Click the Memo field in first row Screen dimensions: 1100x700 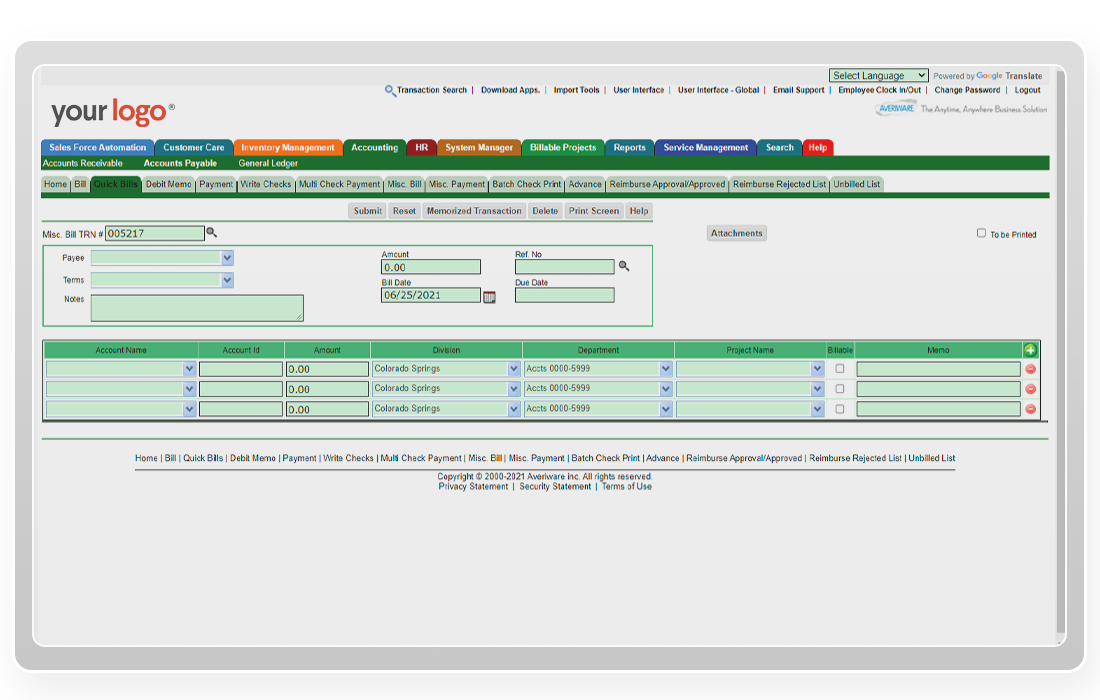938,369
